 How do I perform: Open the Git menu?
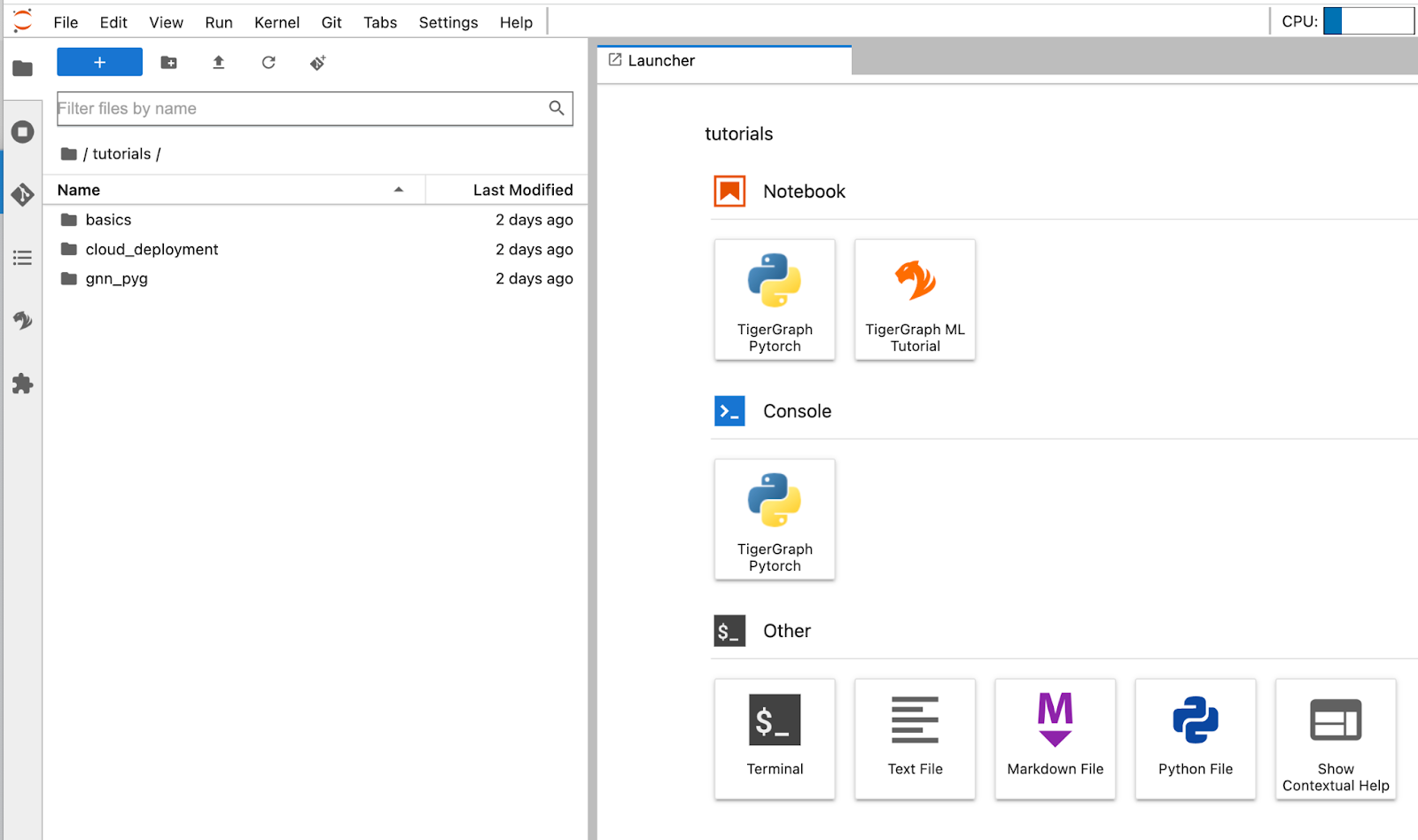(331, 22)
